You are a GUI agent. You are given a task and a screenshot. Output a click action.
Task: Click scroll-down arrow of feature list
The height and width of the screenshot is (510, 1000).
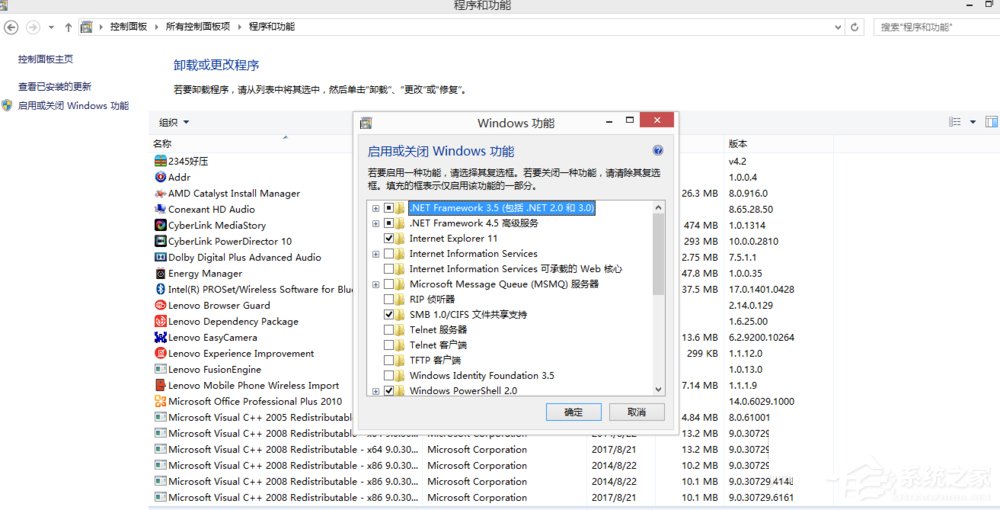[659, 390]
